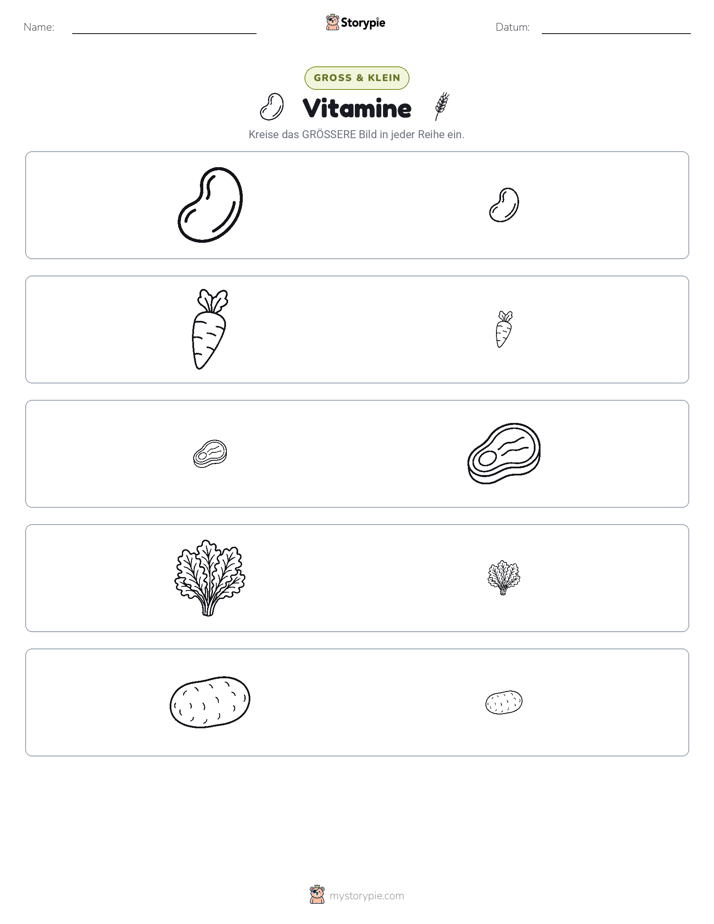Pick the small leafy greens image
The image size is (714, 924).
[504, 578]
